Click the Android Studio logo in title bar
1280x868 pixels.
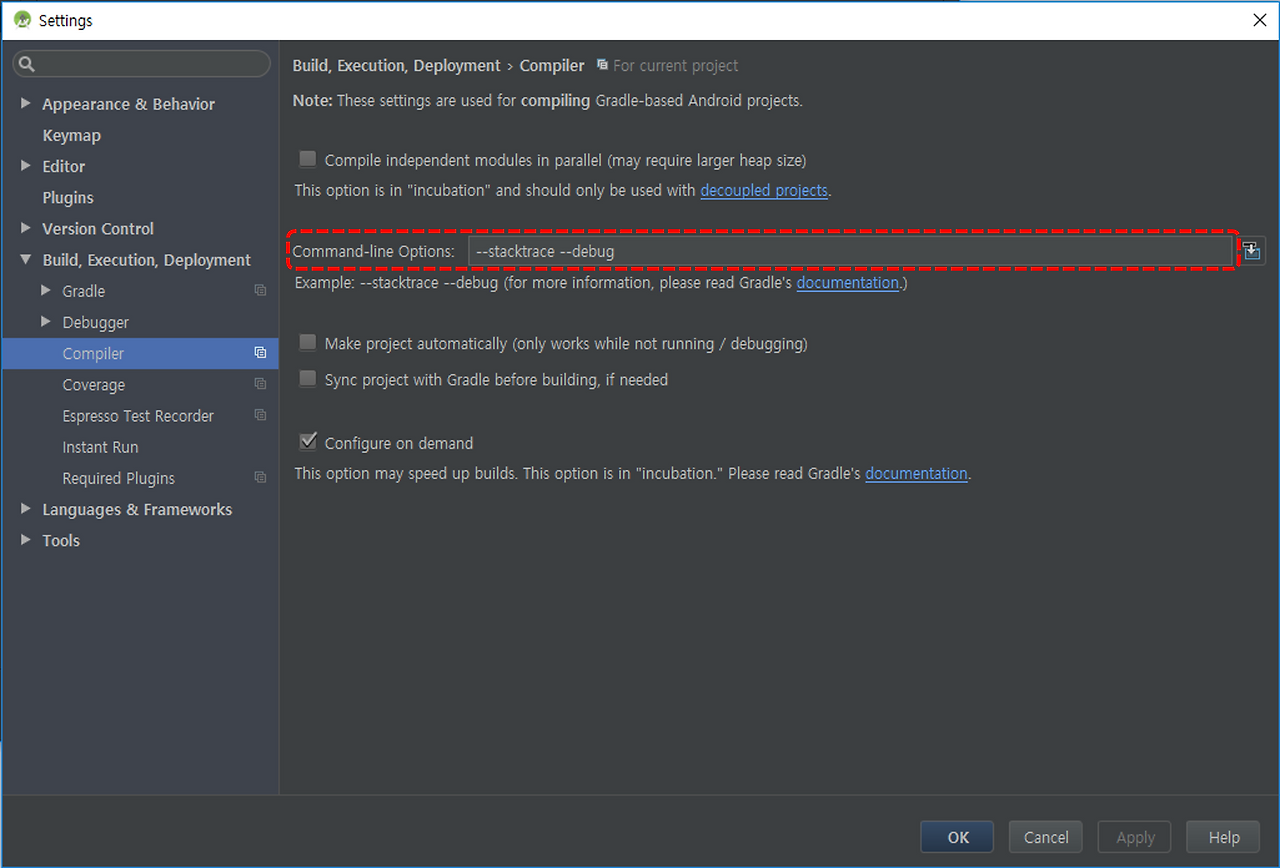(x=22, y=19)
